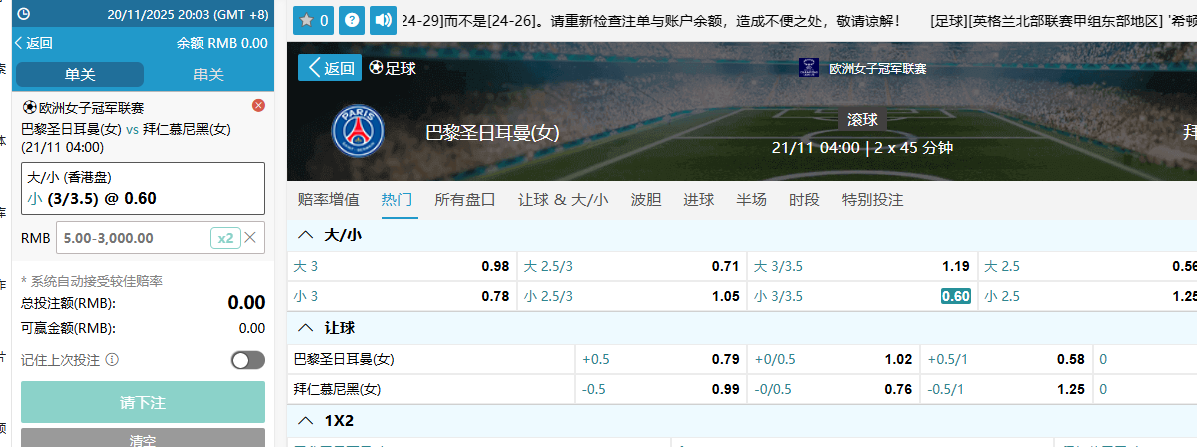This screenshot has height=447, width=1197.
Task: Click the clock icon in the header
Action: tap(24, 15)
